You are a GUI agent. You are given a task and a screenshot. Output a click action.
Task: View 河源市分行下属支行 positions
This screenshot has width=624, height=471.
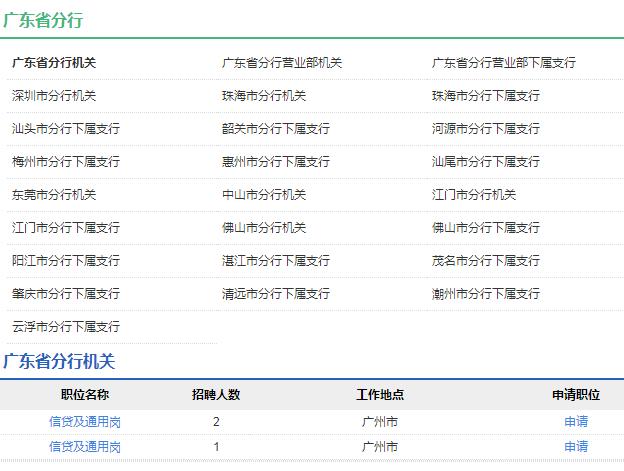coord(485,129)
